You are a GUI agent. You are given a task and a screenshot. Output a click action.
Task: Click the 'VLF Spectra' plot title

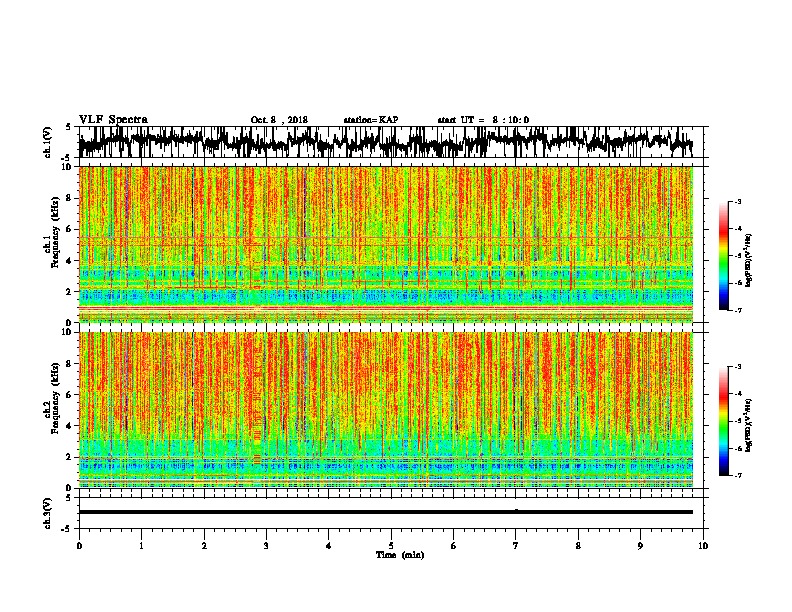(113, 120)
